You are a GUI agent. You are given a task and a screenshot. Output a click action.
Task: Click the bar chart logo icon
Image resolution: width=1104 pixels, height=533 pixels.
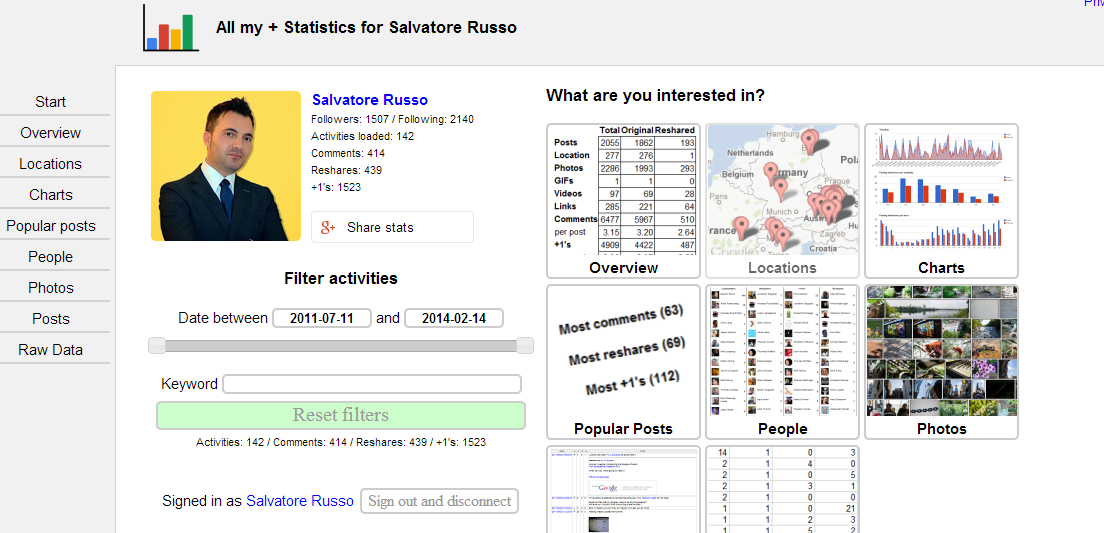click(x=171, y=28)
